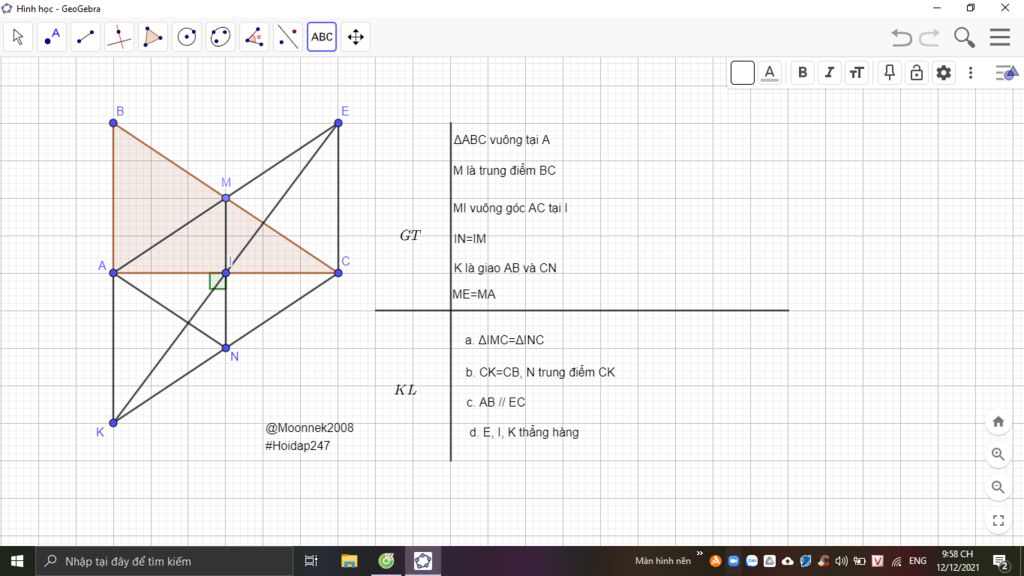Switch ENG input language

[x=918, y=561]
